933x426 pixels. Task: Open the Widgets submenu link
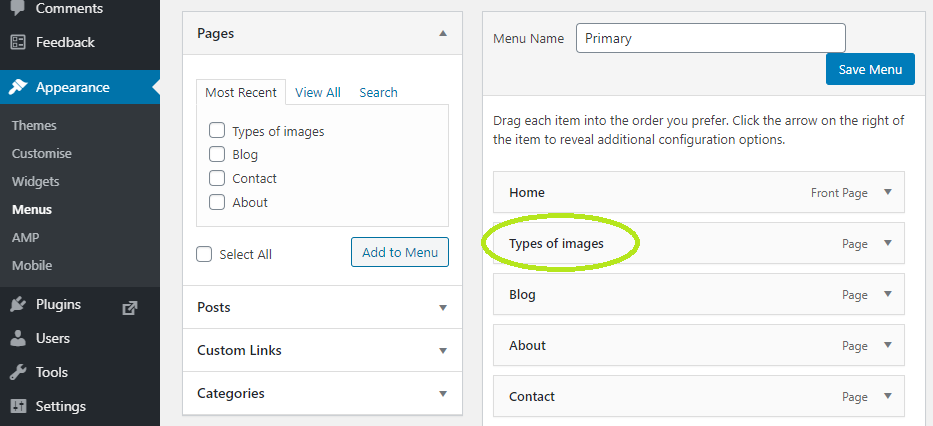pyautogui.click(x=36, y=181)
